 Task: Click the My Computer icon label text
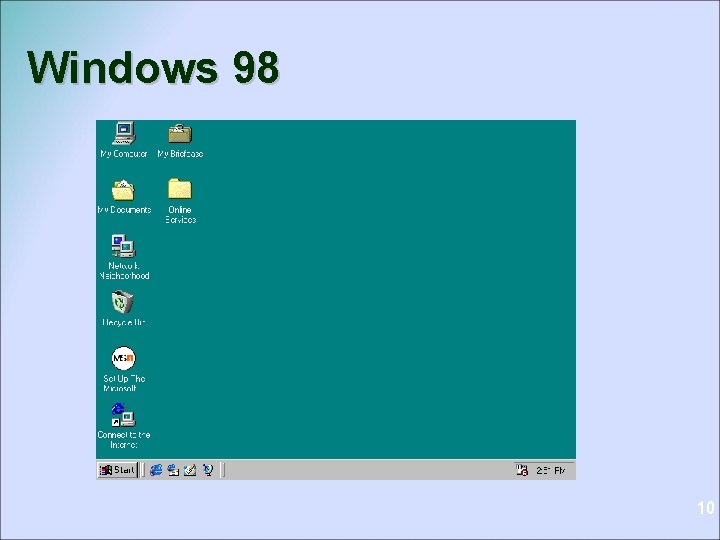tap(124, 154)
